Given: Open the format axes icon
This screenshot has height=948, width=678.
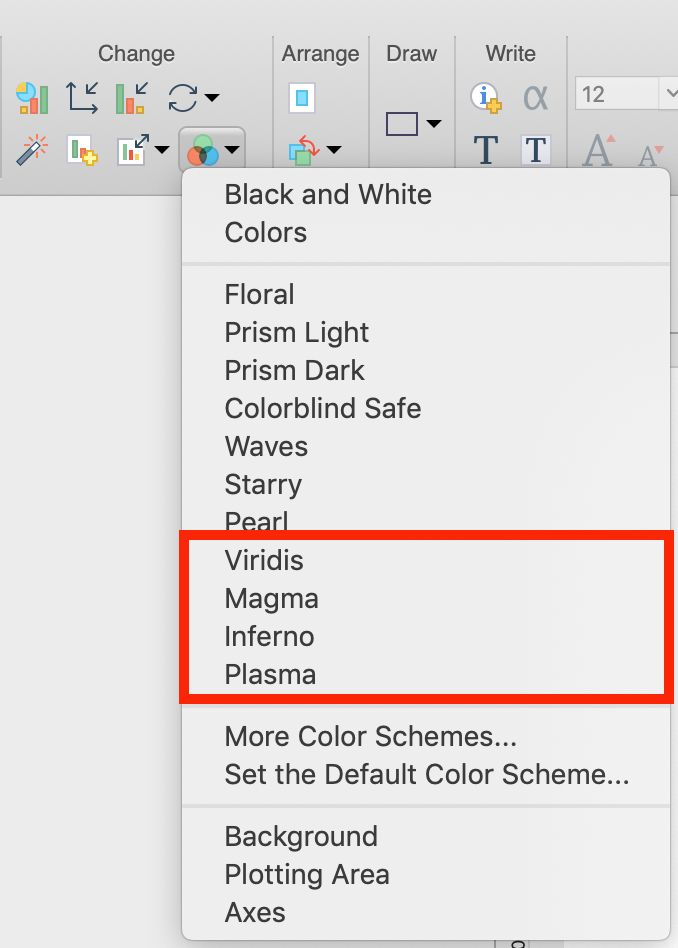Looking at the screenshot, I should [x=82, y=98].
